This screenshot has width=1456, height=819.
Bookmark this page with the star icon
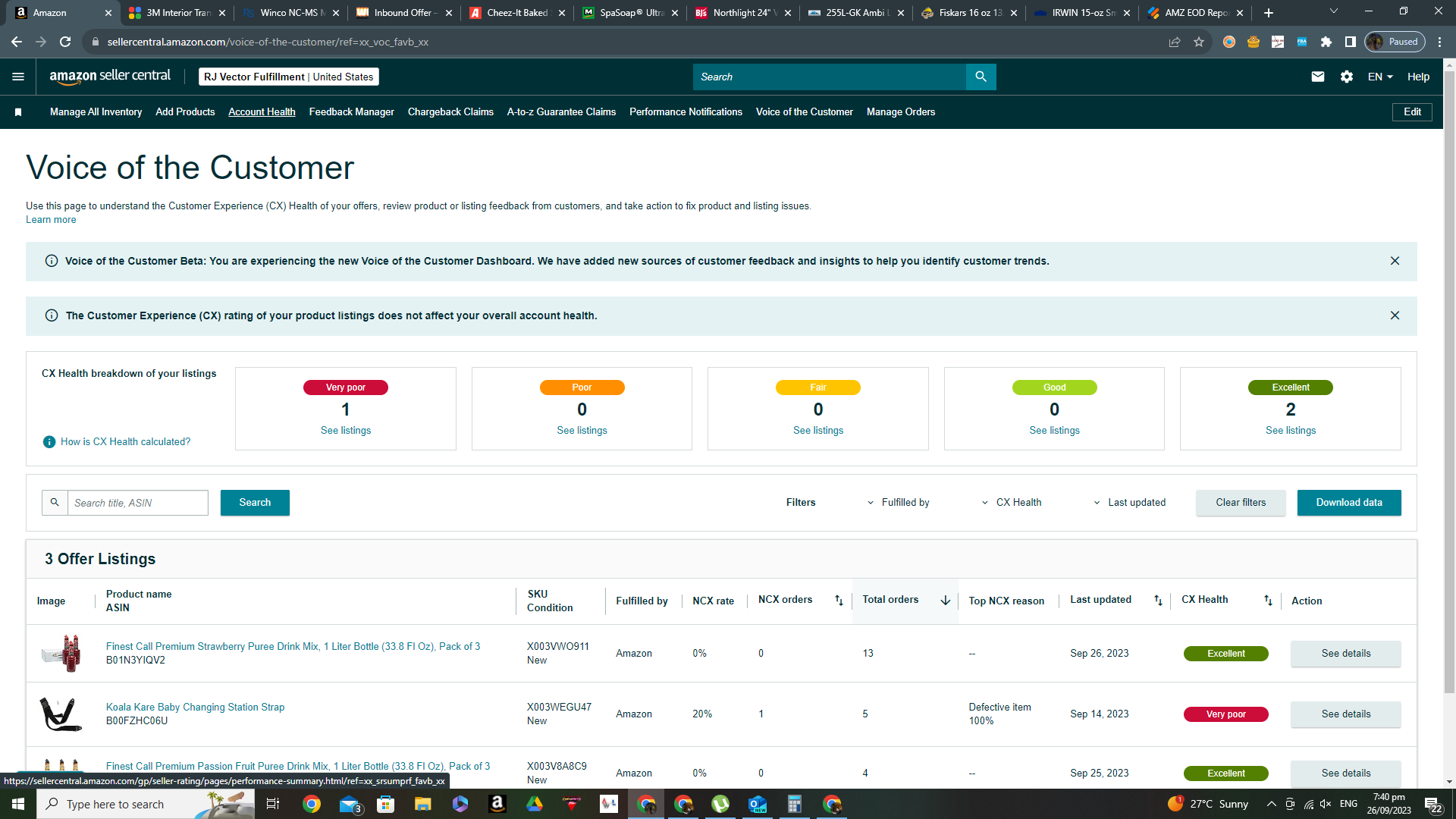(1199, 42)
